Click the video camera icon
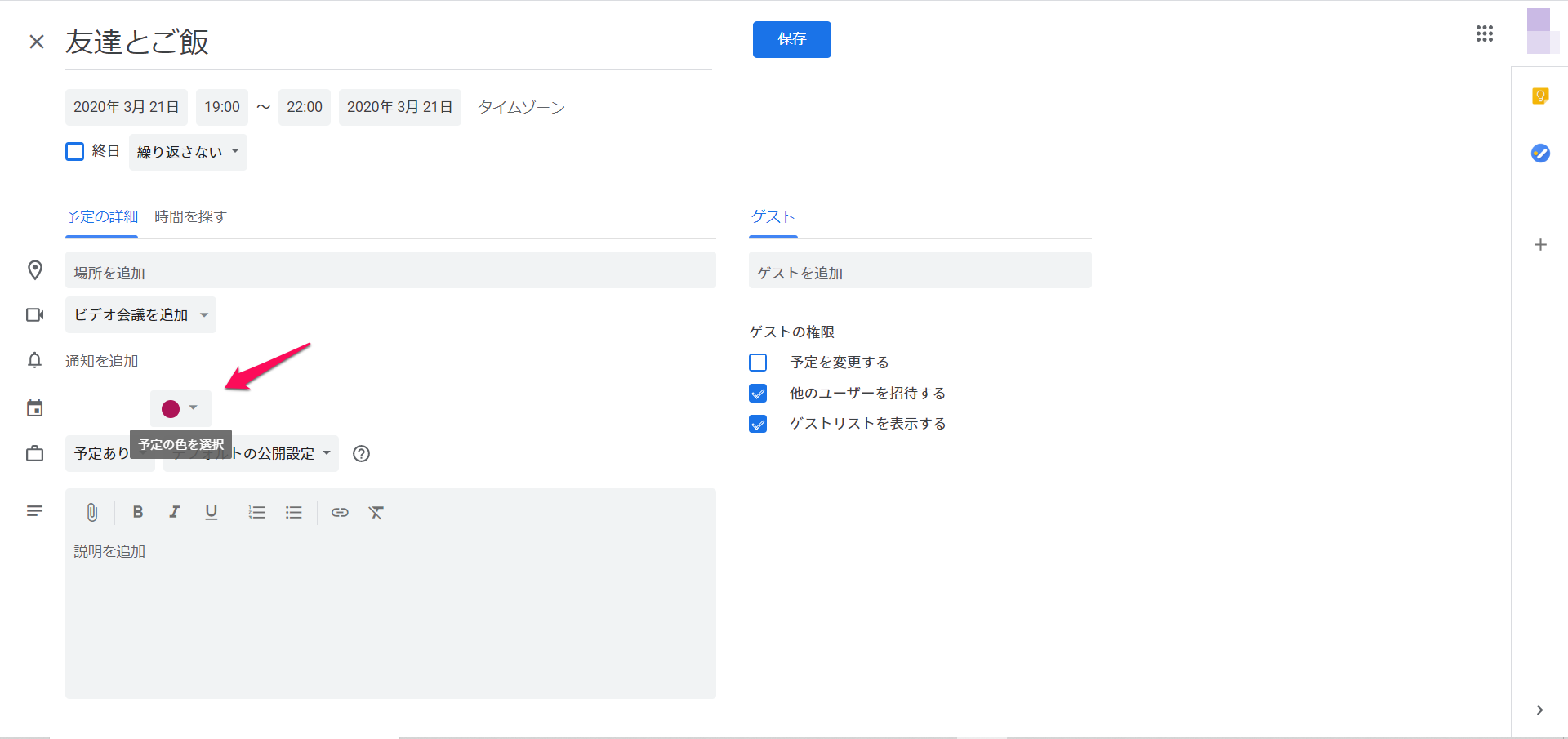The width and height of the screenshot is (1568, 739). click(x=35, y=314)
